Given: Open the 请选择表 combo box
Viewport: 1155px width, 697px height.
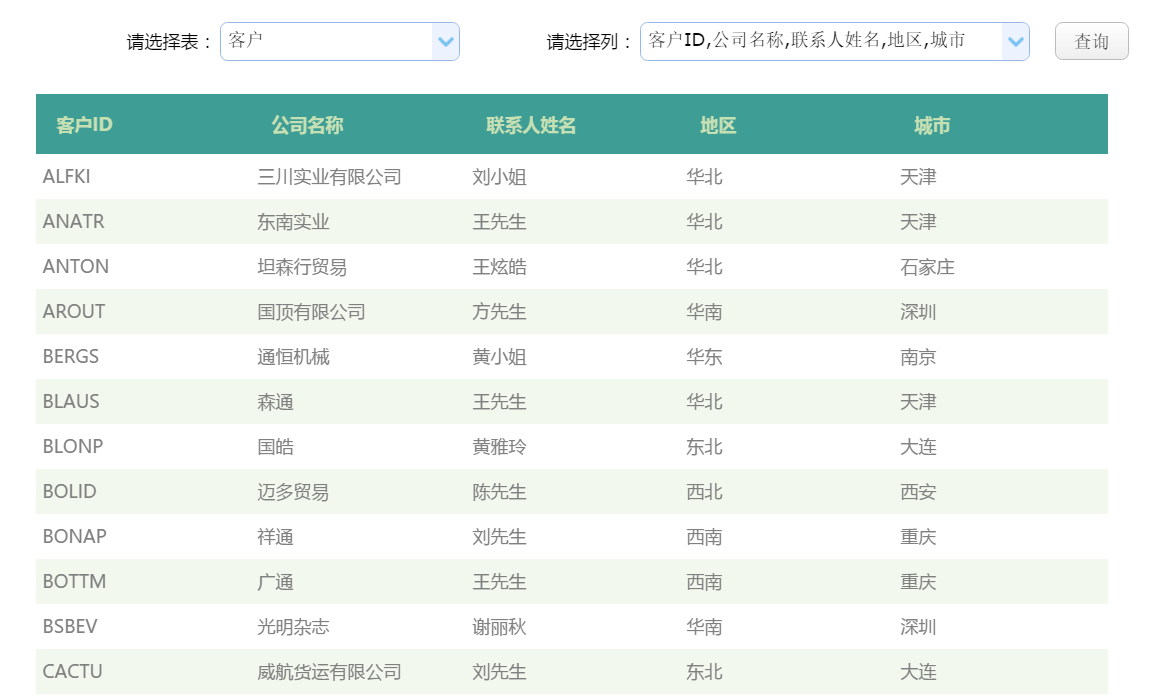Looking at the screenshot, I should coord(340,41).
